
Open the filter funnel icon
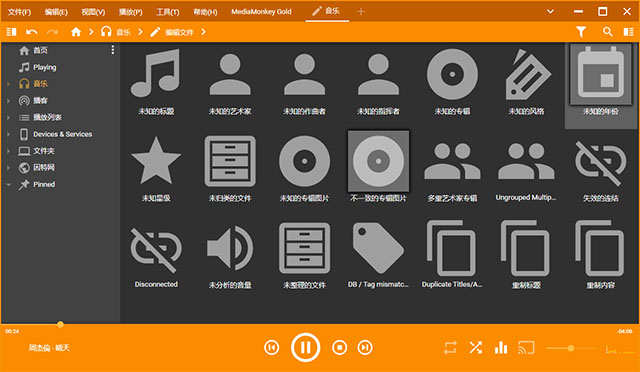(x=581, y=32)
